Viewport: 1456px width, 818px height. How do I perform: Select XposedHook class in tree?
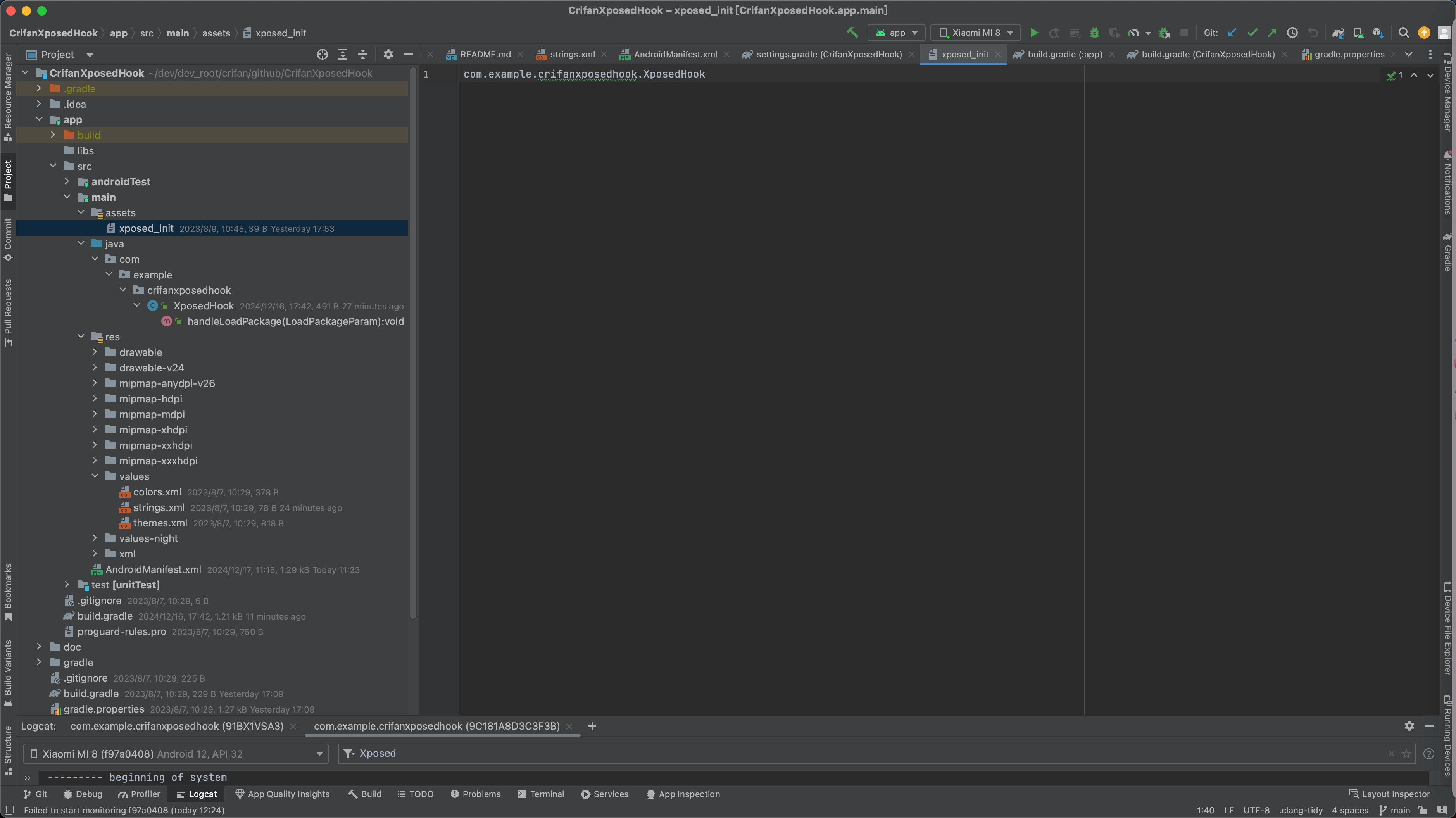204,306
